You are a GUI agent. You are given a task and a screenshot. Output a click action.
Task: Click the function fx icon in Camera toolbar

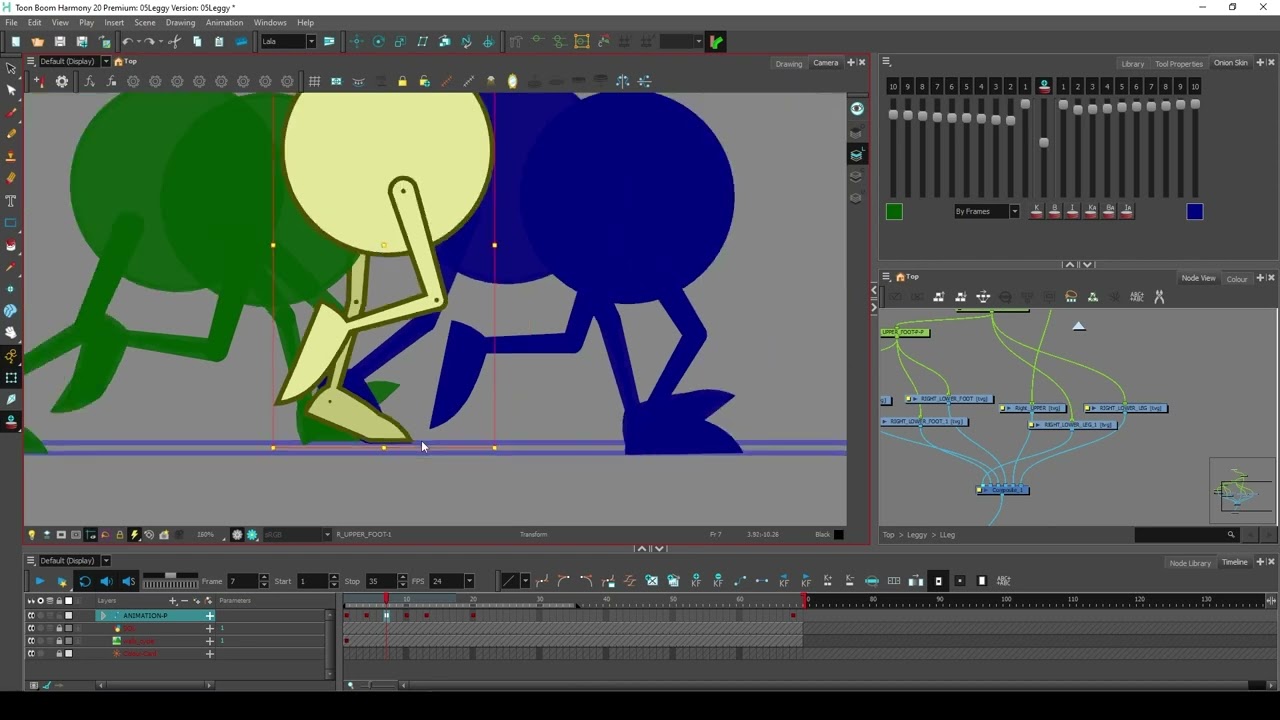pyautogui.click(x=89, y=81)
